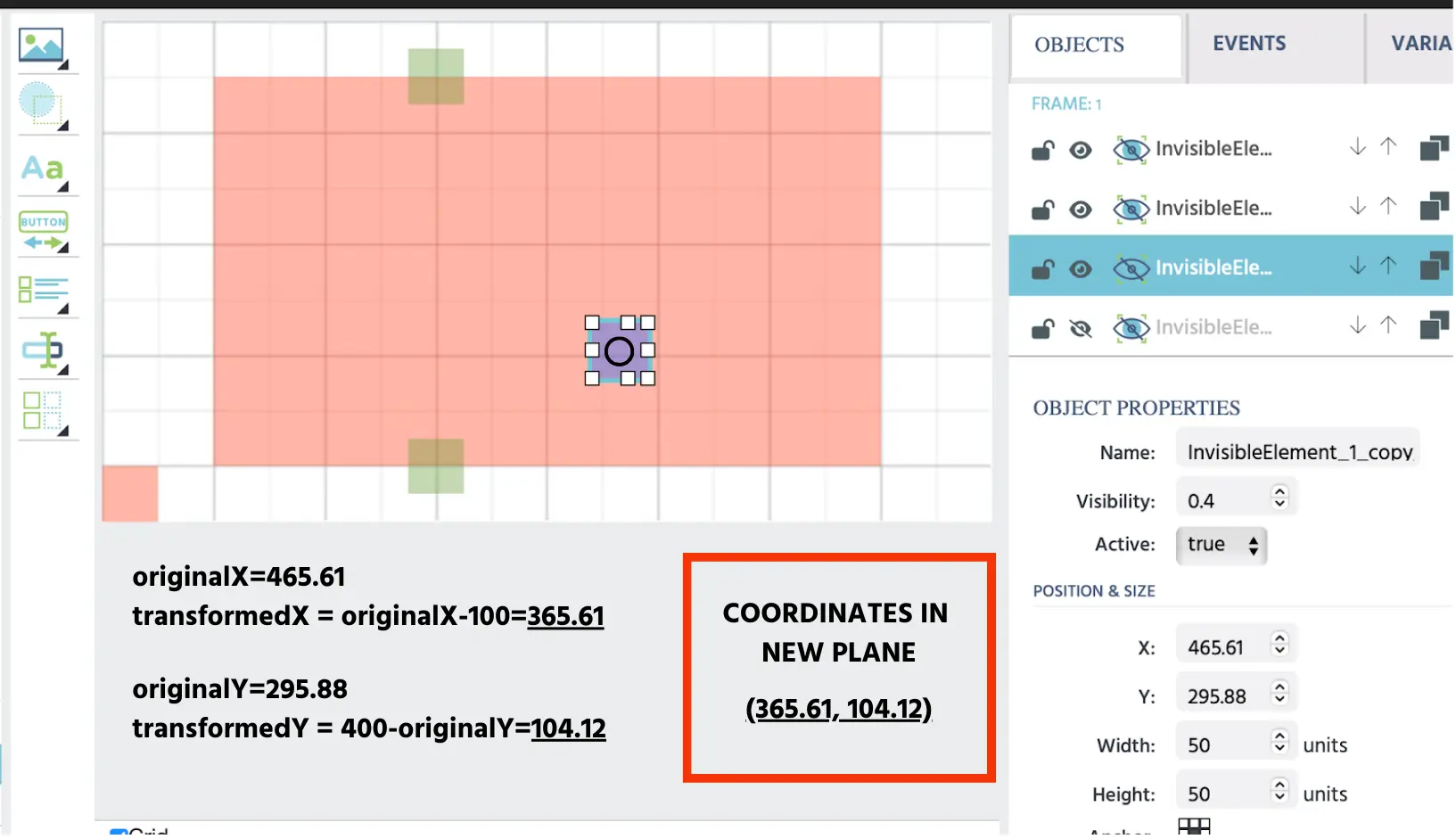Toggle lock on the greyed-out InvisibleEle row
The height and width of the screenshot is (839, 1456).
pyautogui.click(x=1042, y=328)
